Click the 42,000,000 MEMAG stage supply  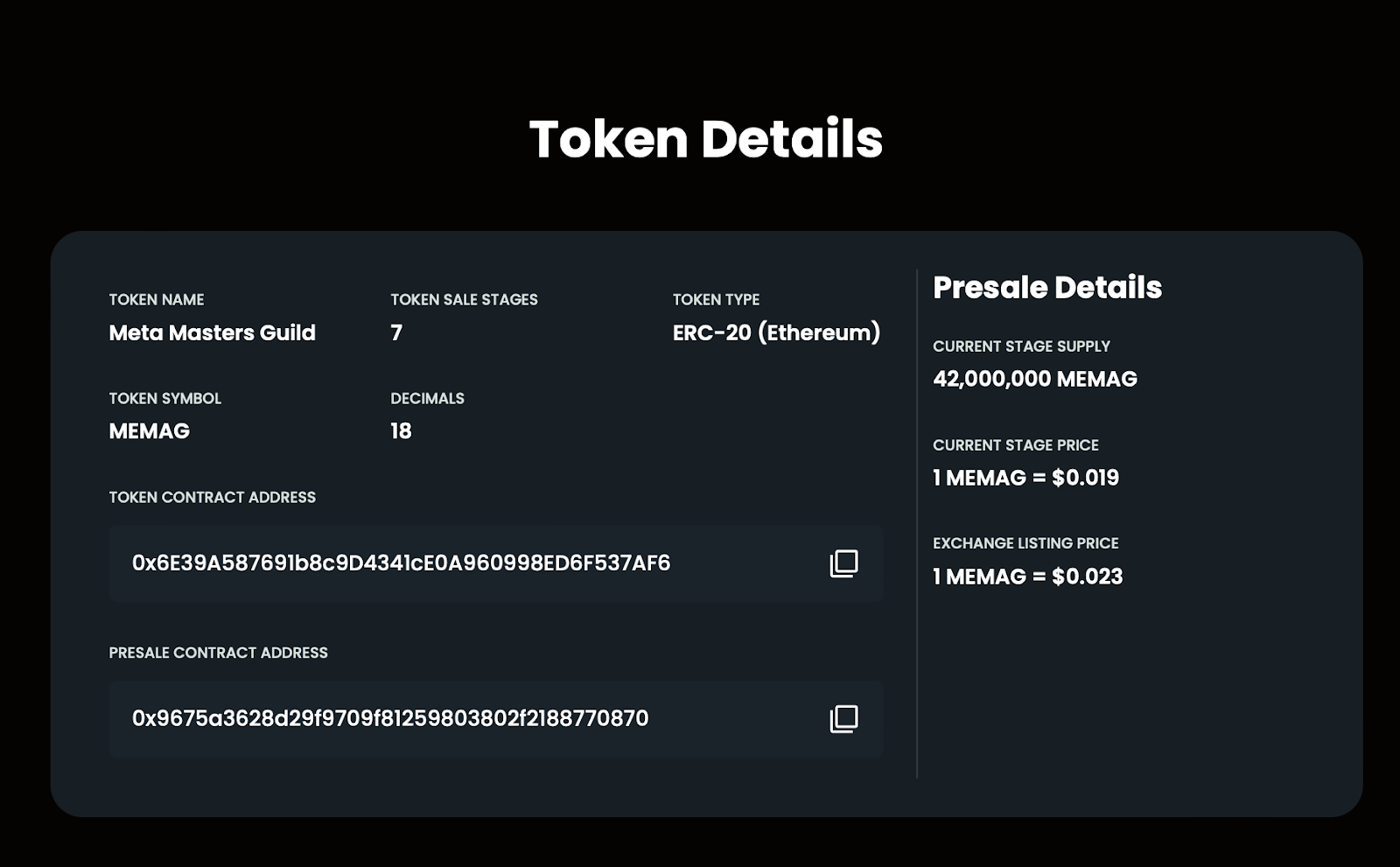(x=1035, y=379)
